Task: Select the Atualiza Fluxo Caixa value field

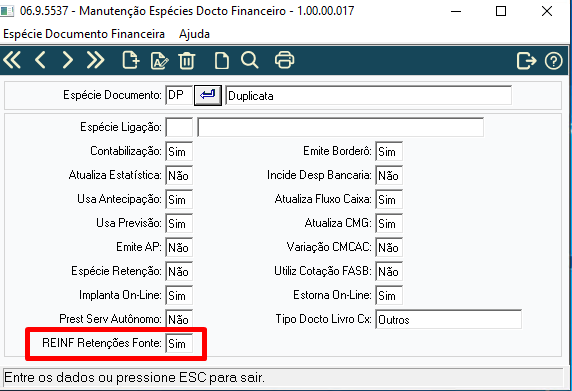Action: coord(389,200)
